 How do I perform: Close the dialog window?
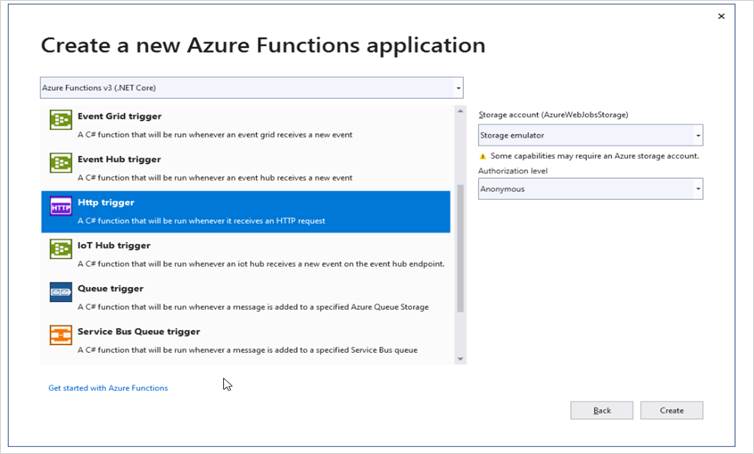coord(721,17)
